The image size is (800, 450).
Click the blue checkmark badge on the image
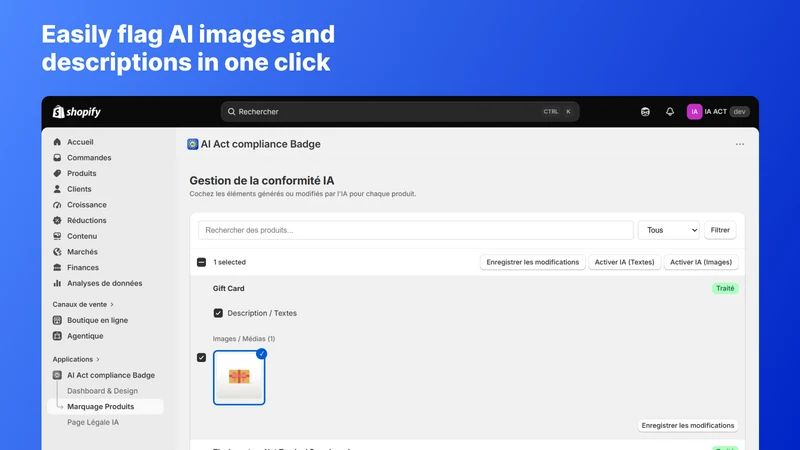tap(261, 354)
